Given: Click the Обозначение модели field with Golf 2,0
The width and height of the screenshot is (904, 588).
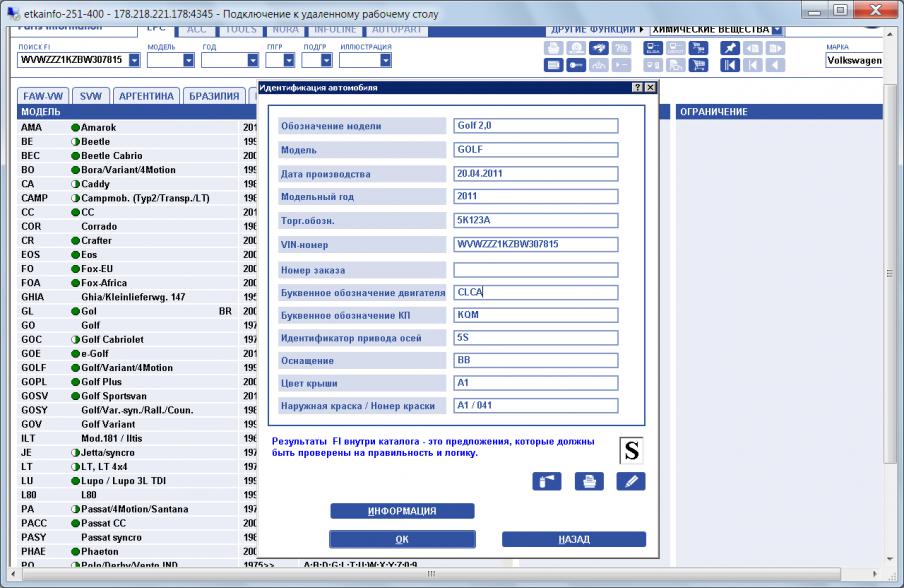Looking at the screenshot, I should point(536,126).
